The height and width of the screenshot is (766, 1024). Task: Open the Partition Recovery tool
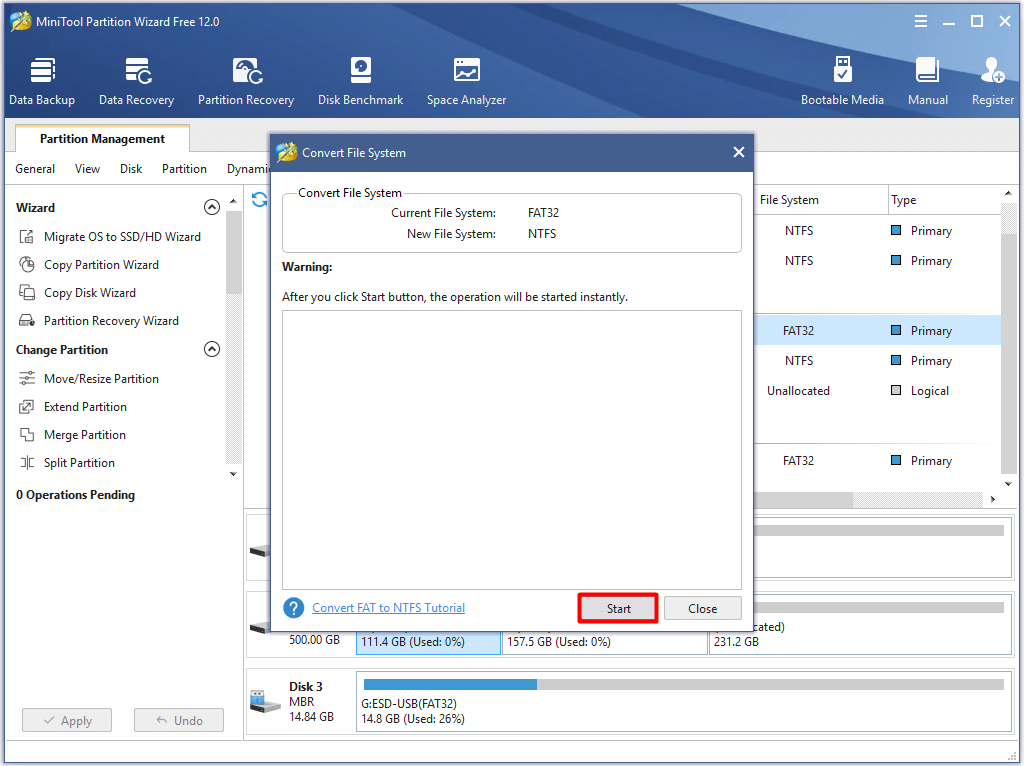coord(246,82)
